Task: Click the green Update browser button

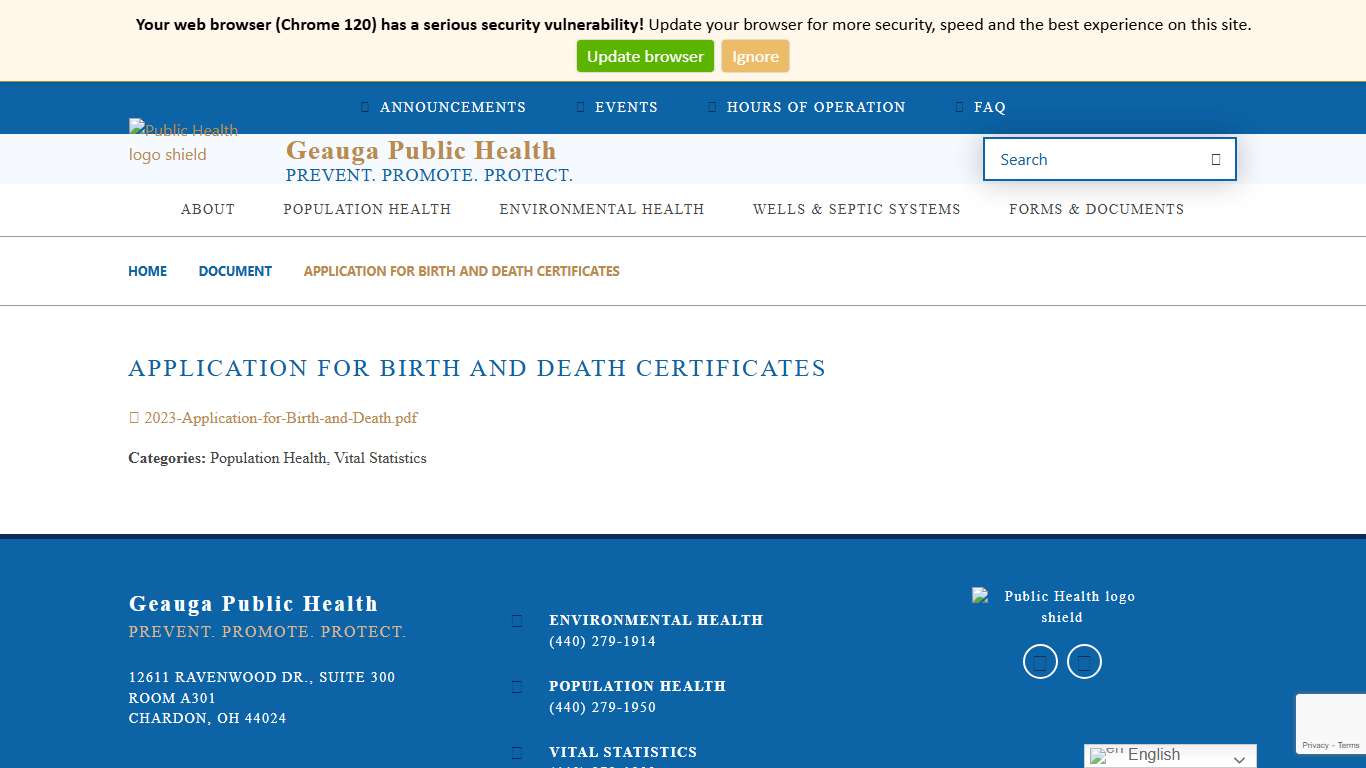Action: 645,56
